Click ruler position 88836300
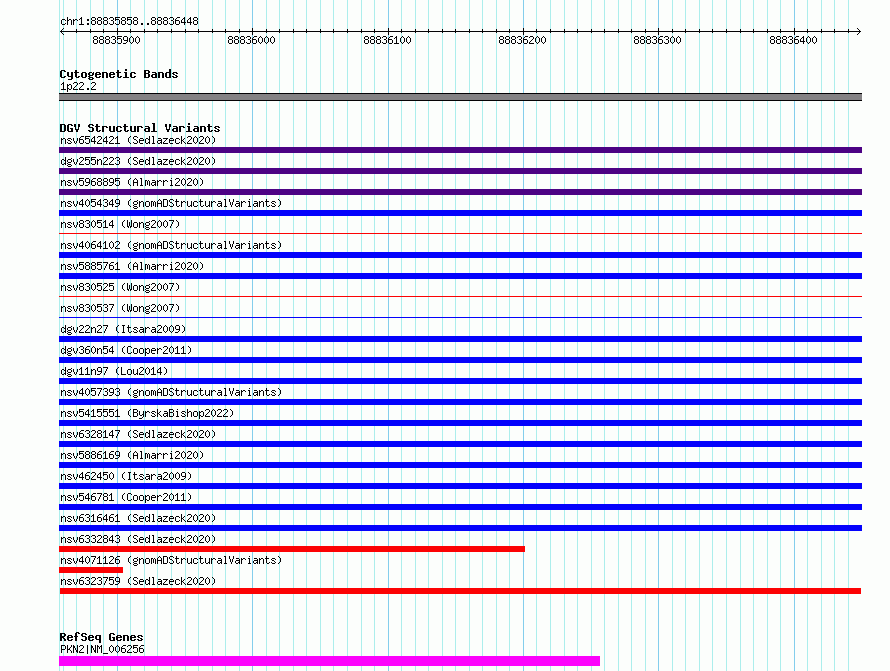Image resolution: width=890 pixels, height=671 pixels. [x=657, y=40]
